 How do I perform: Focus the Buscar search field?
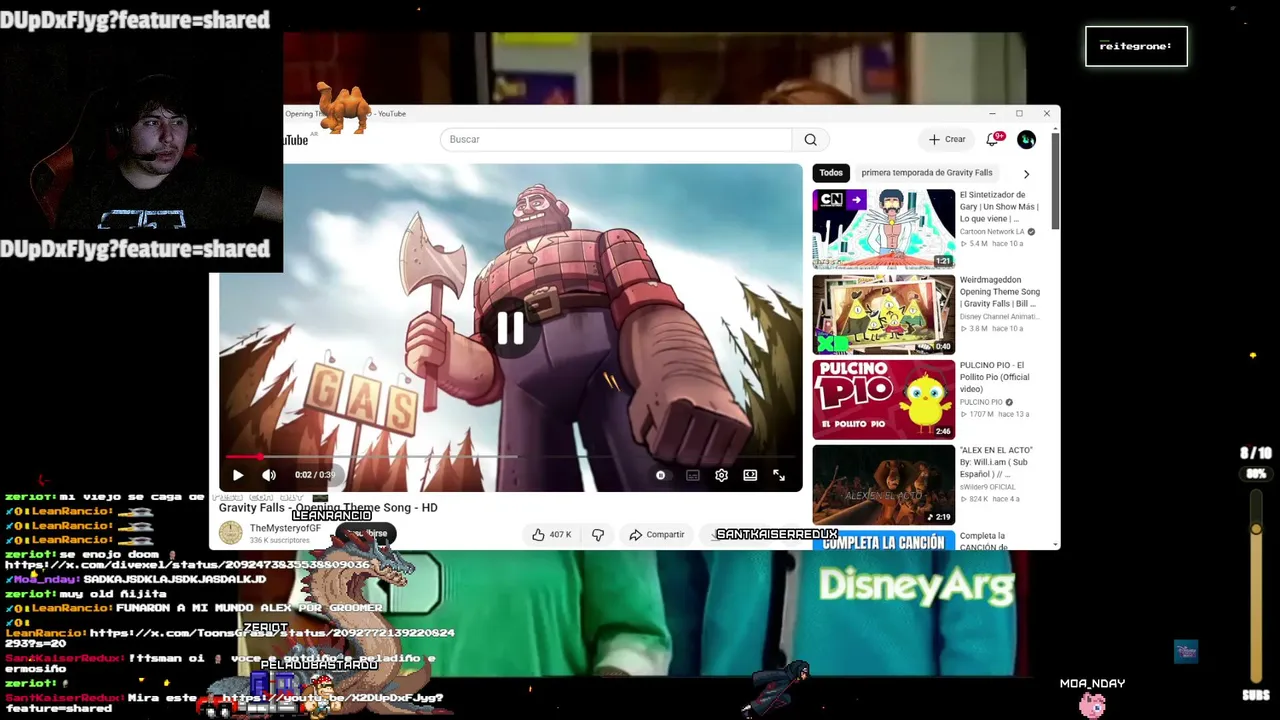[615, 140]
